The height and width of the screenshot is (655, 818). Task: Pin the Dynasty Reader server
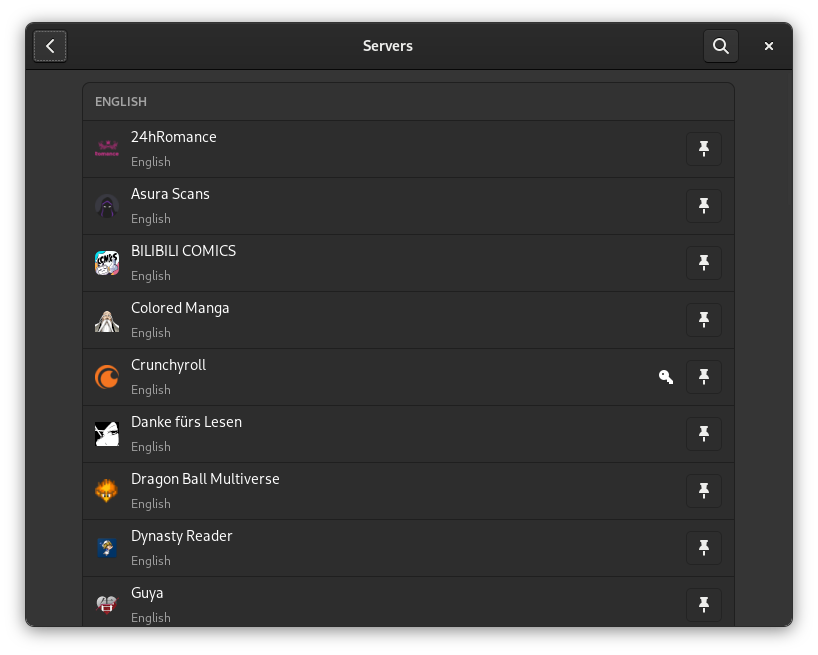click(x=704, y=548)
